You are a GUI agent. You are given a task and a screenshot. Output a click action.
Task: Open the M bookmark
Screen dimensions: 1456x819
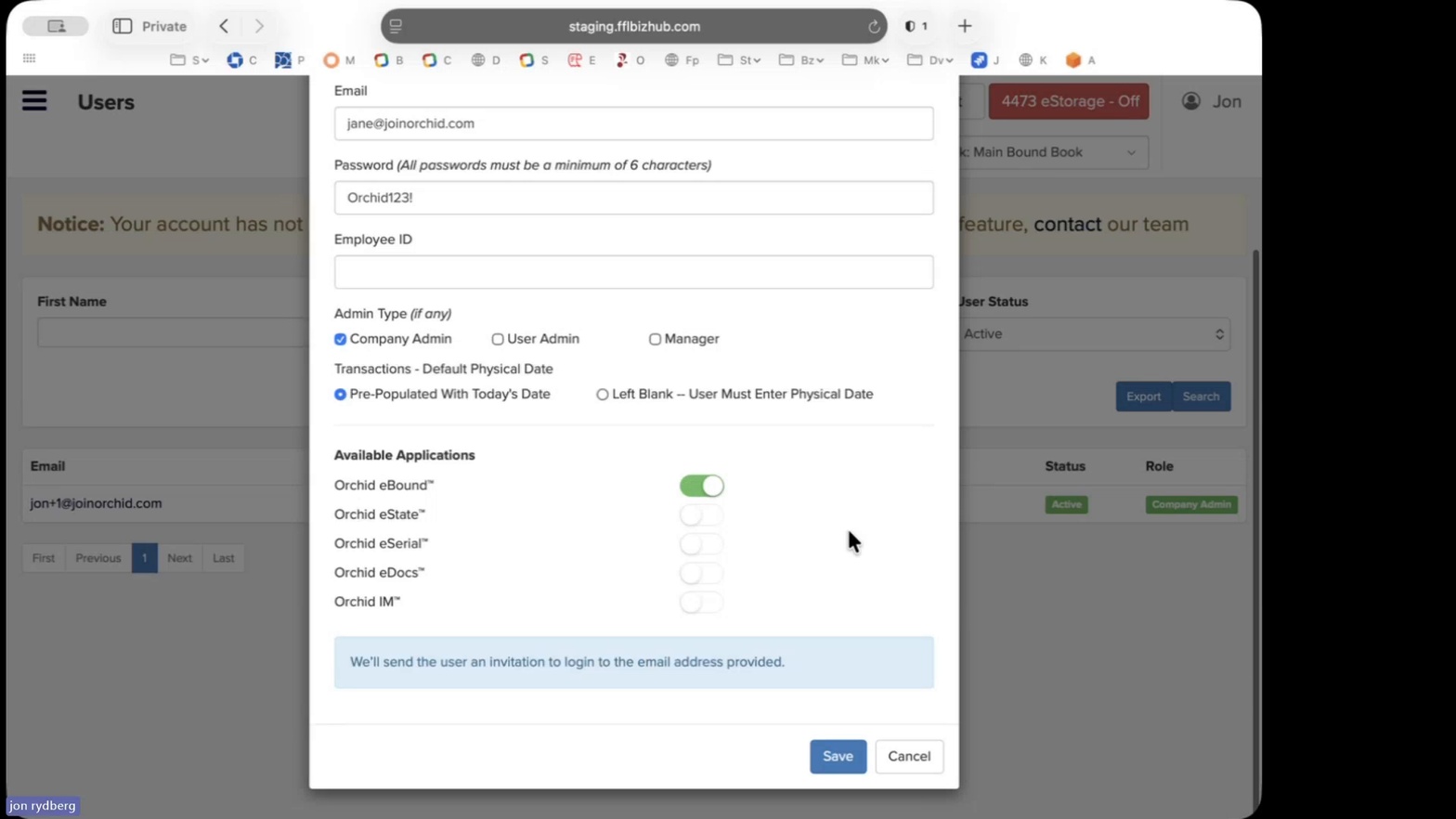tap(339, 60)
